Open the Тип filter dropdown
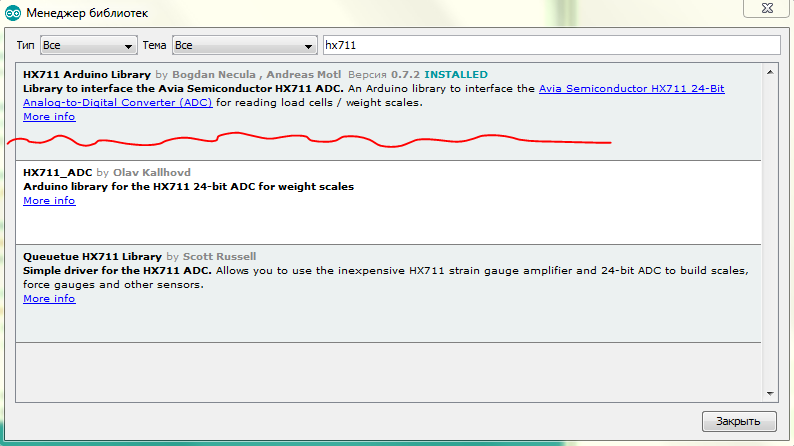Viewport: 794px width, 446px height. click(89, 46)
